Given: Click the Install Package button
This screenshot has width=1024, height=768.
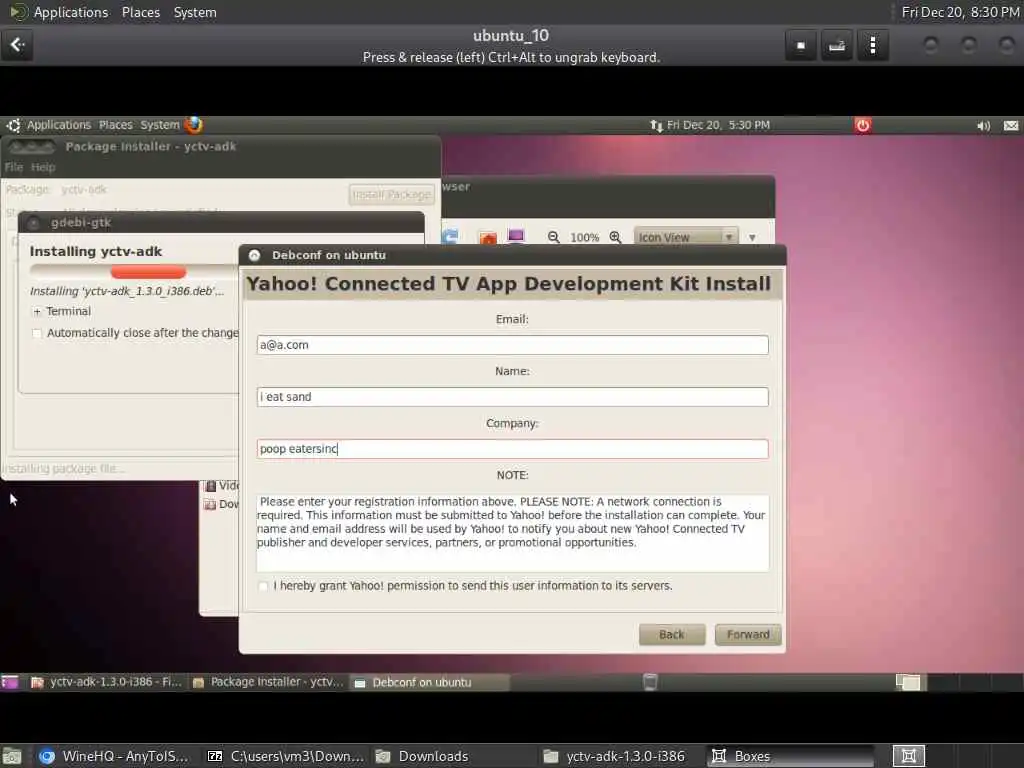Looking at the screenshot, I should pos(391,195).
